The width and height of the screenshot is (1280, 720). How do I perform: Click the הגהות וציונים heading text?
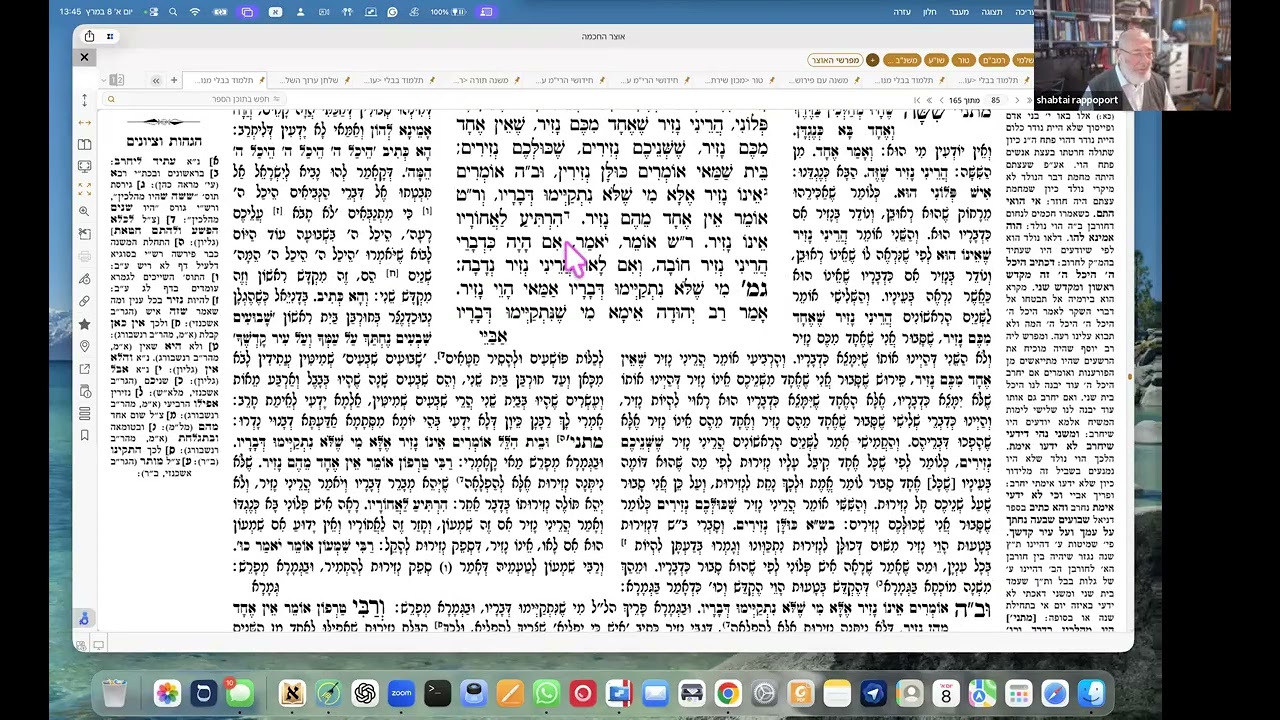(x=164, y=142)
